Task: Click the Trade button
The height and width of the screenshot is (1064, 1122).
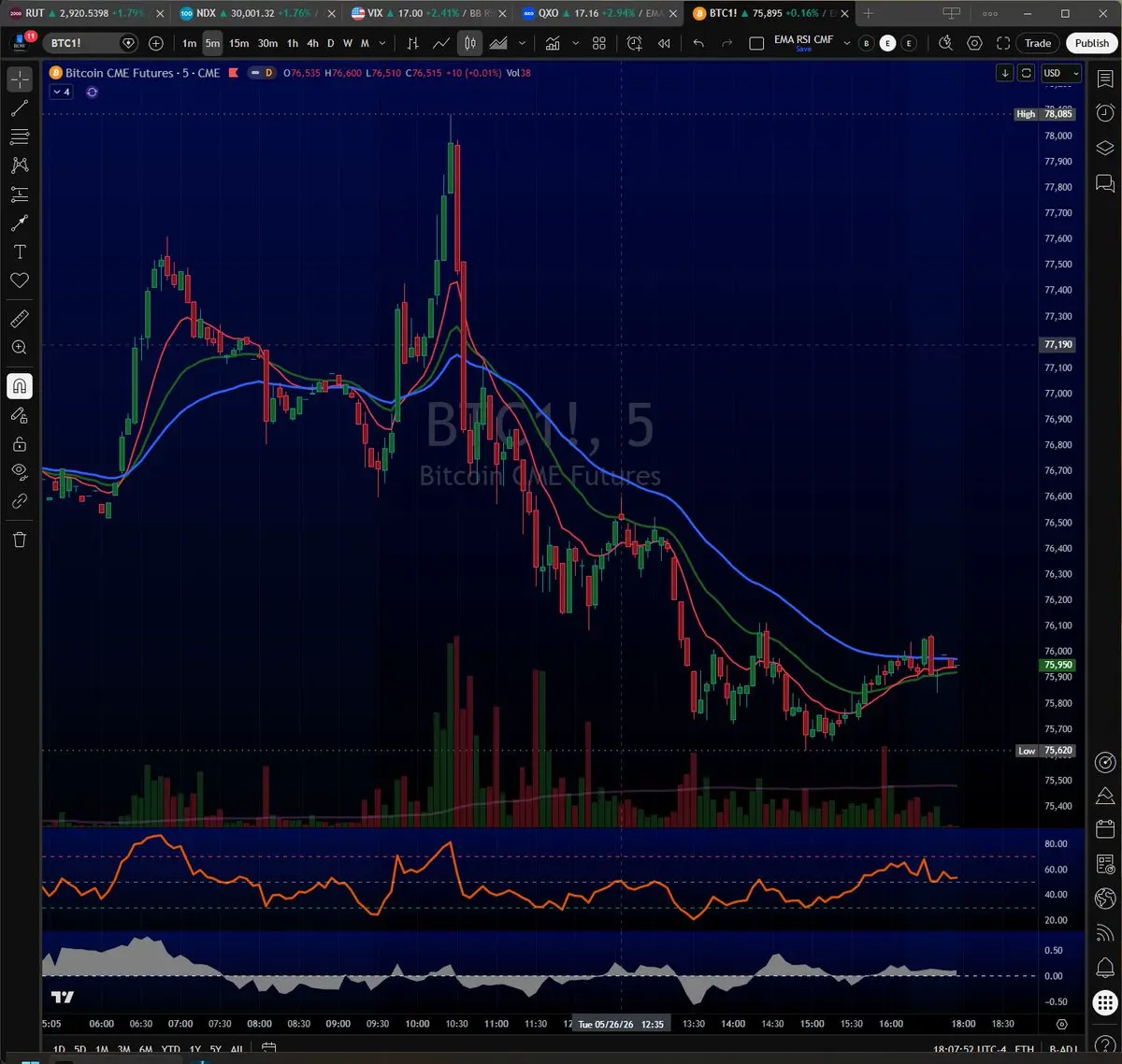Action: [x=1038, y=43]
